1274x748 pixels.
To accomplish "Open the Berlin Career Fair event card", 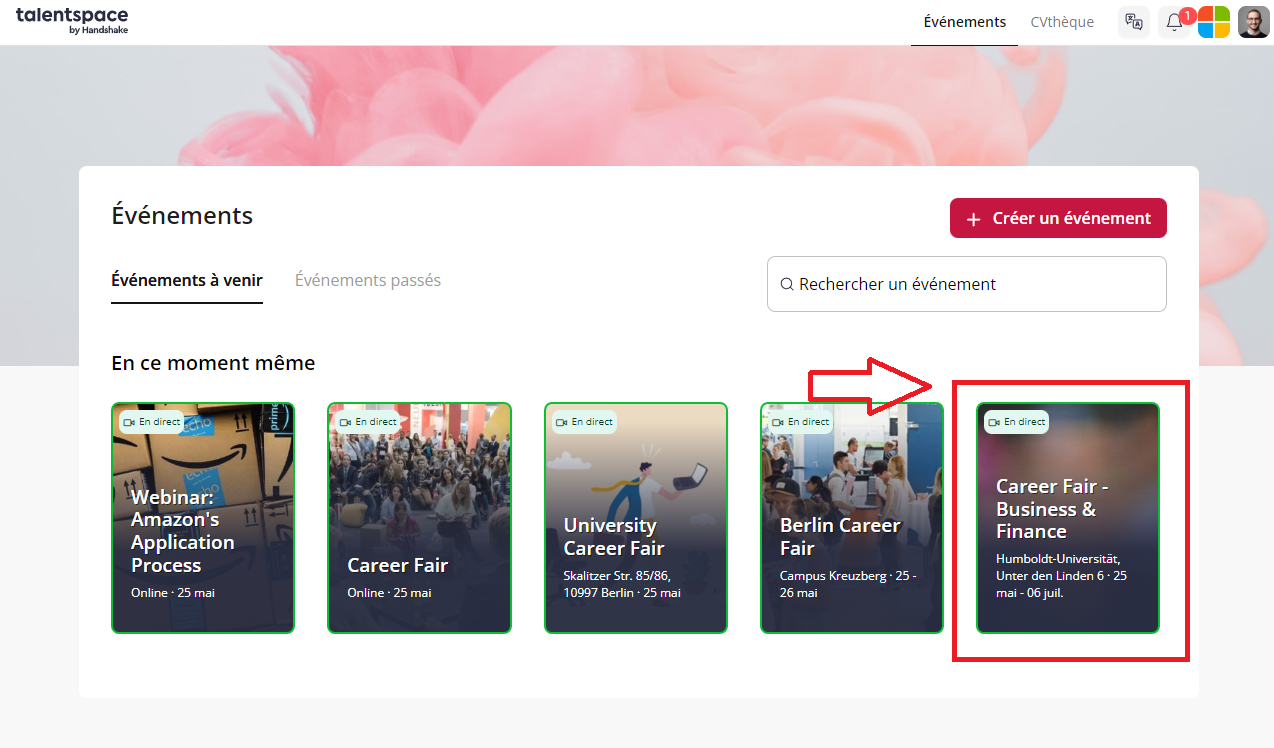I will (x=852, y=518).
